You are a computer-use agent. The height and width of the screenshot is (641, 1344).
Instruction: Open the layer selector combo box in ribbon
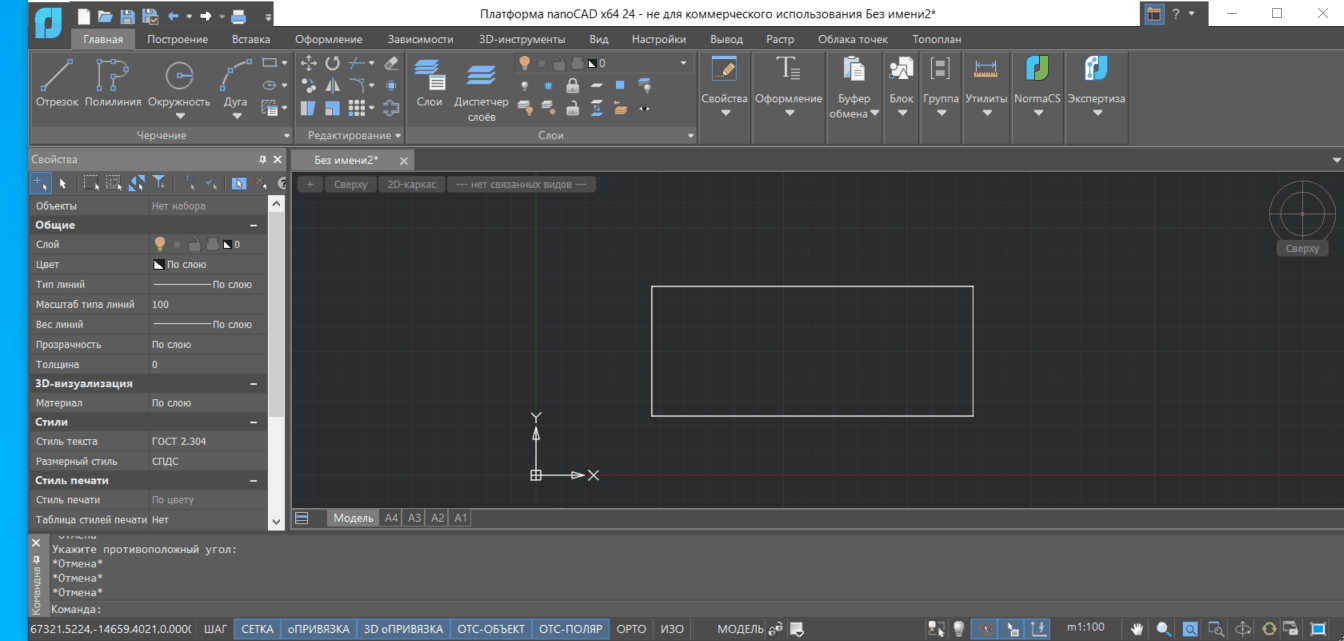(604, 63)
